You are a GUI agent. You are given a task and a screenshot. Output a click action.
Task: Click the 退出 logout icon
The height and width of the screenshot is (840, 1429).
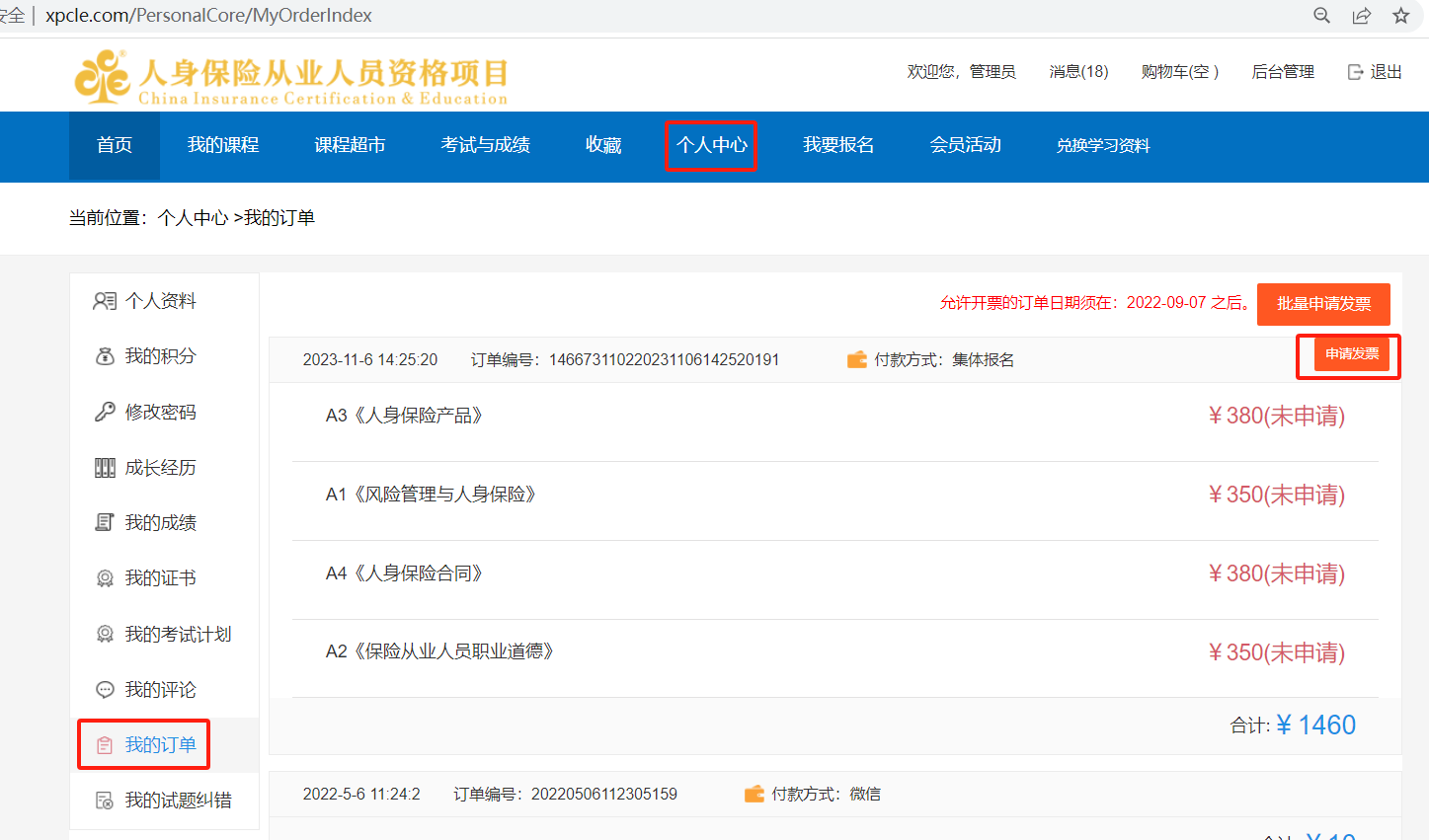tap(1355, 71)
